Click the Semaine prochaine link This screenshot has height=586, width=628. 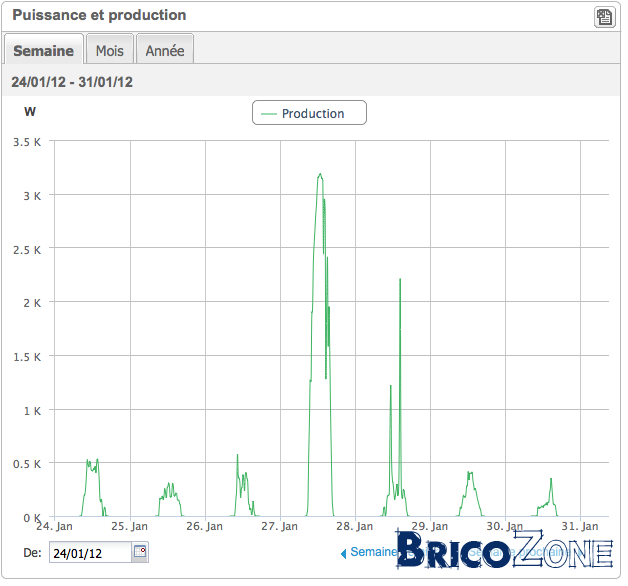click(x=525, y=552)
